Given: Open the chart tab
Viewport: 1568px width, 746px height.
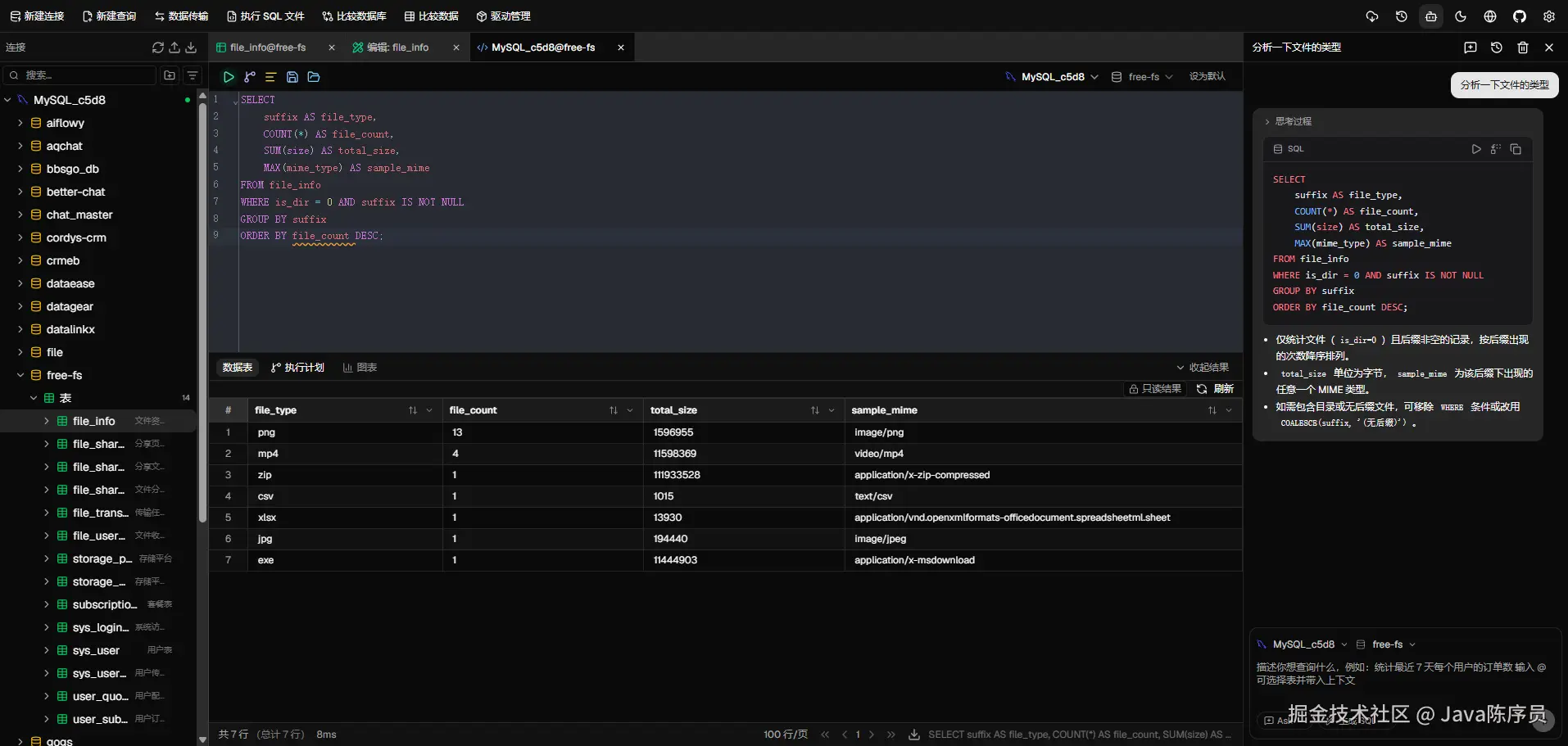Looking at the screenshot, I should pos(360,368).
